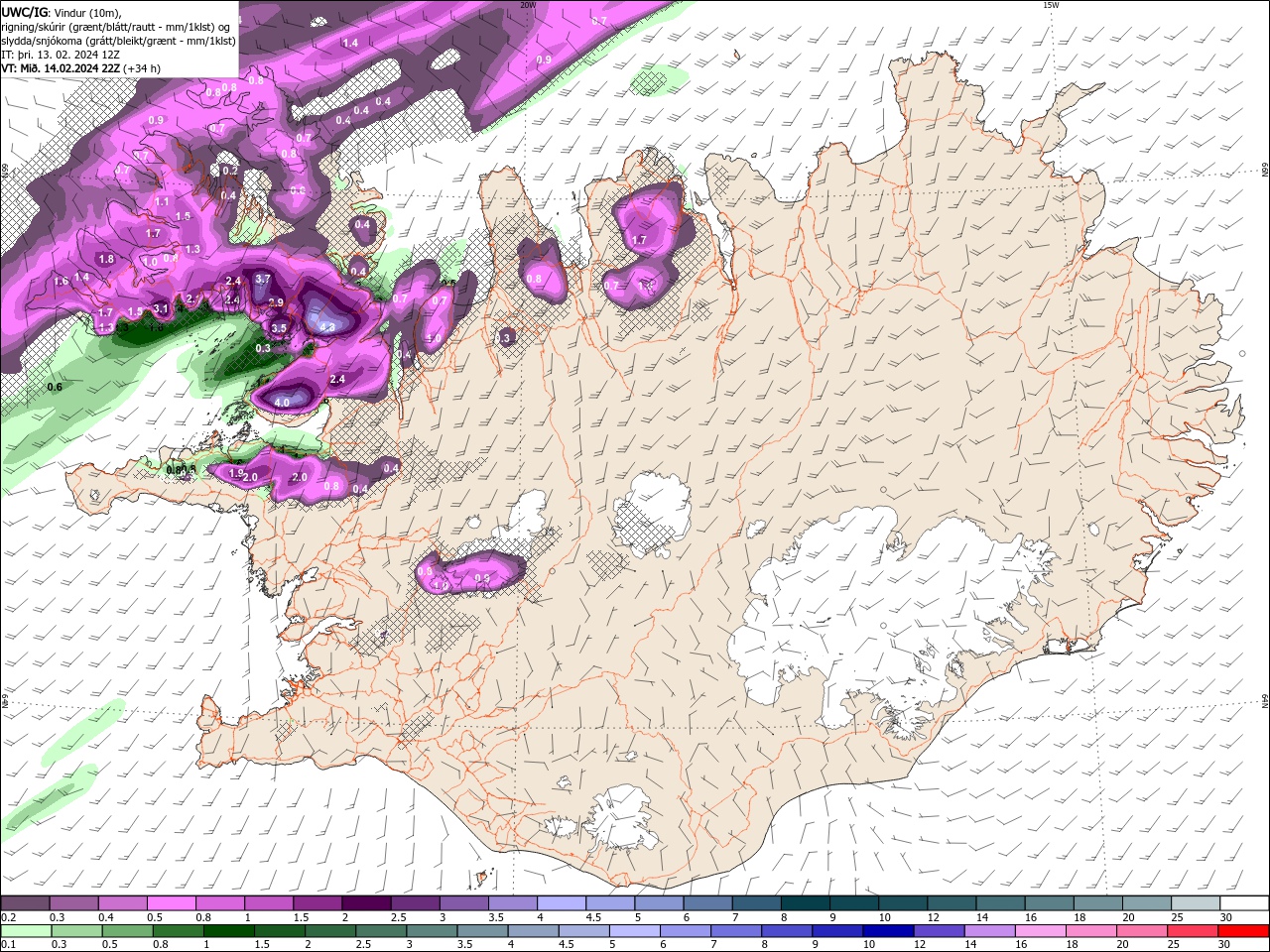Pick the bright red 30 swatch in rain legend

(x=1243, y=931)
